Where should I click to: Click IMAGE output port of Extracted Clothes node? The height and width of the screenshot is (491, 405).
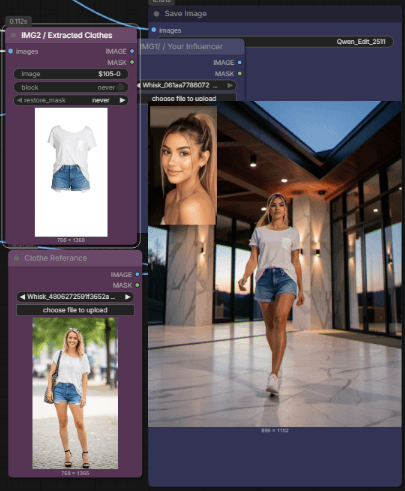click(x=132, y=51)
